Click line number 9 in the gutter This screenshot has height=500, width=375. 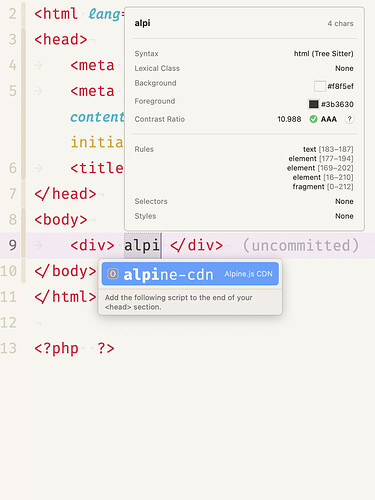pyautogui.click(x=12, y=246)
